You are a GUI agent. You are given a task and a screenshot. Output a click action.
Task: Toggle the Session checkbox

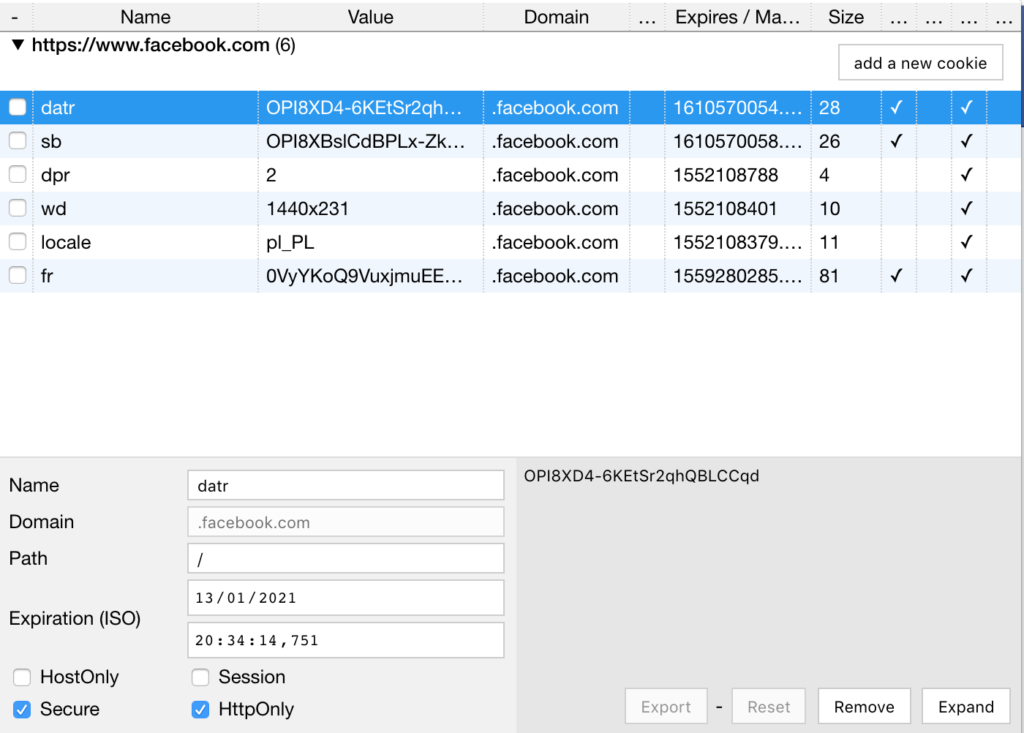pos(200,677)
